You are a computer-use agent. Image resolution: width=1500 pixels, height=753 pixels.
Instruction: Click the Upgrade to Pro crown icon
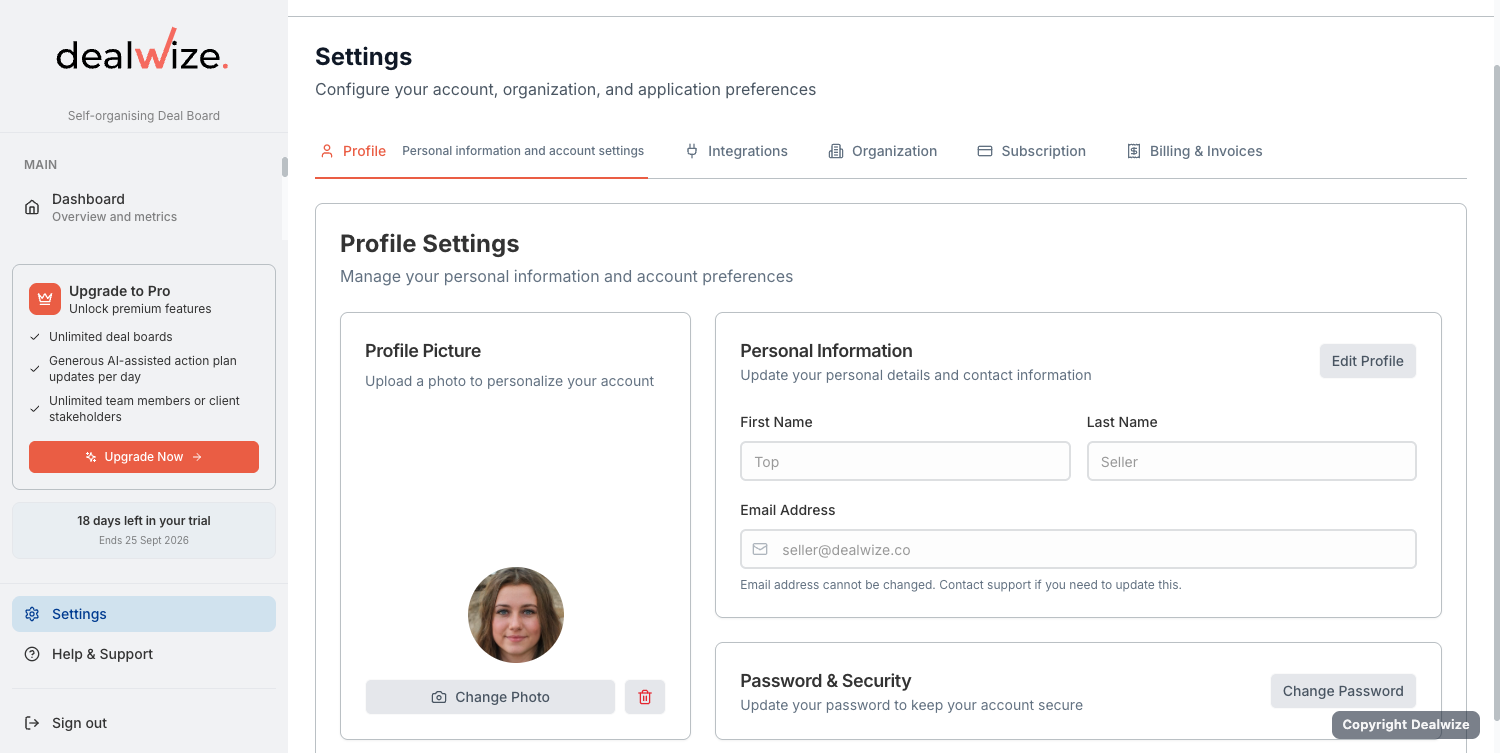[45, 299]
